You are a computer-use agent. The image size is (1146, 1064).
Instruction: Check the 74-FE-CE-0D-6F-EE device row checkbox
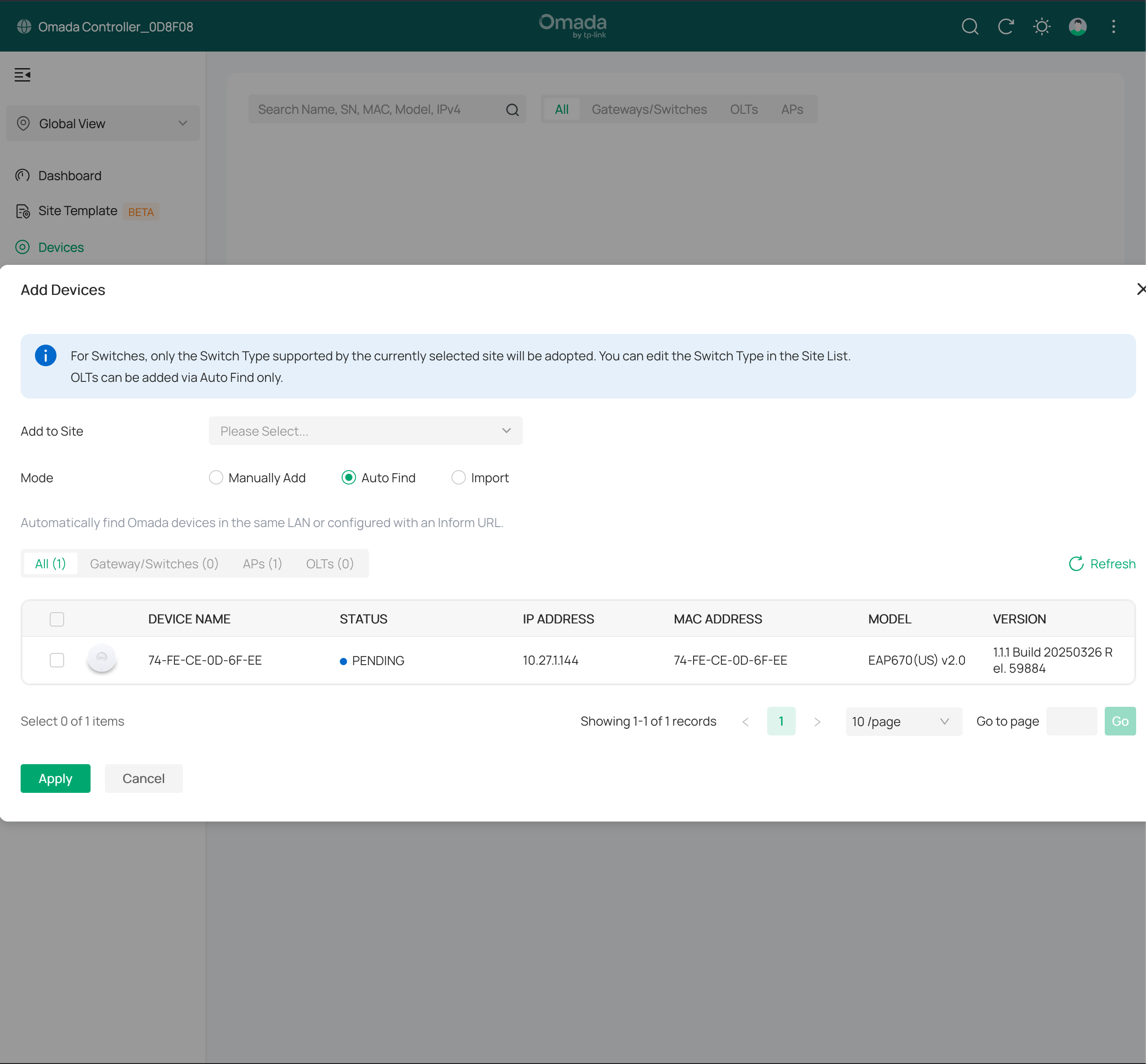pos(57,660)
